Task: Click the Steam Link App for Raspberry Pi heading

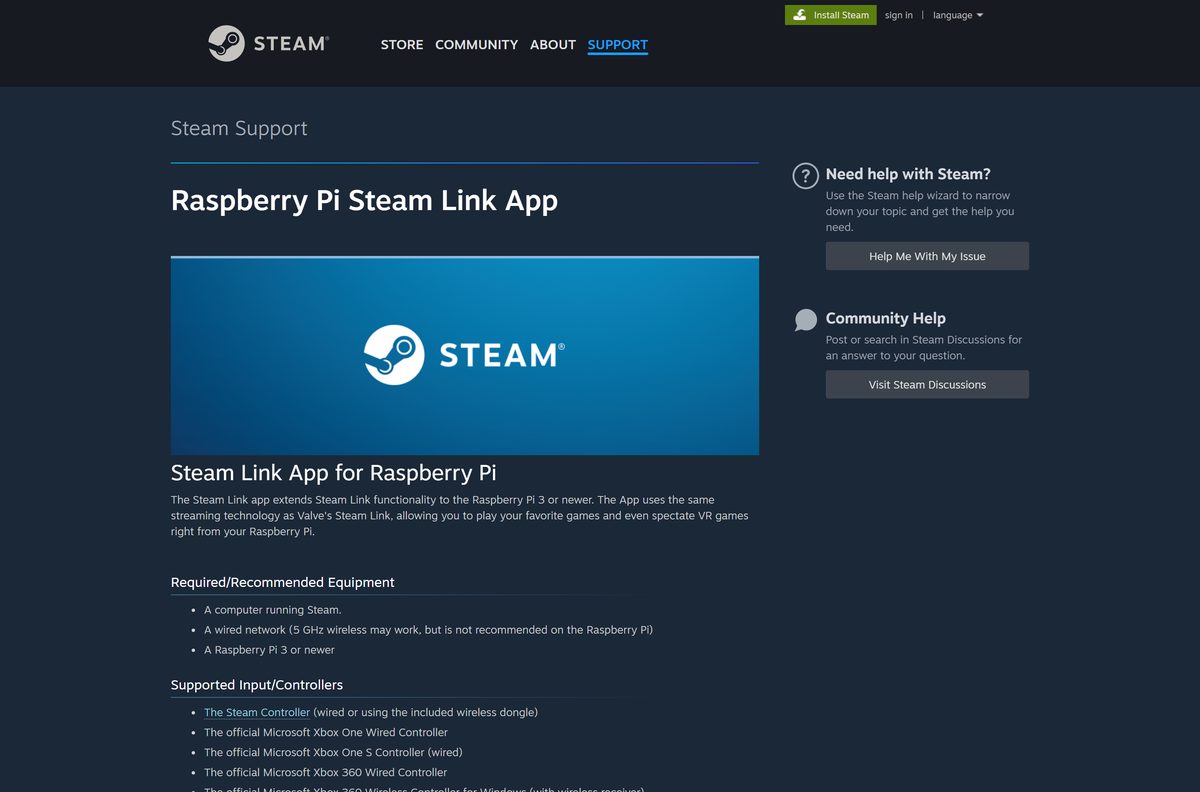Action: (334, 472)
